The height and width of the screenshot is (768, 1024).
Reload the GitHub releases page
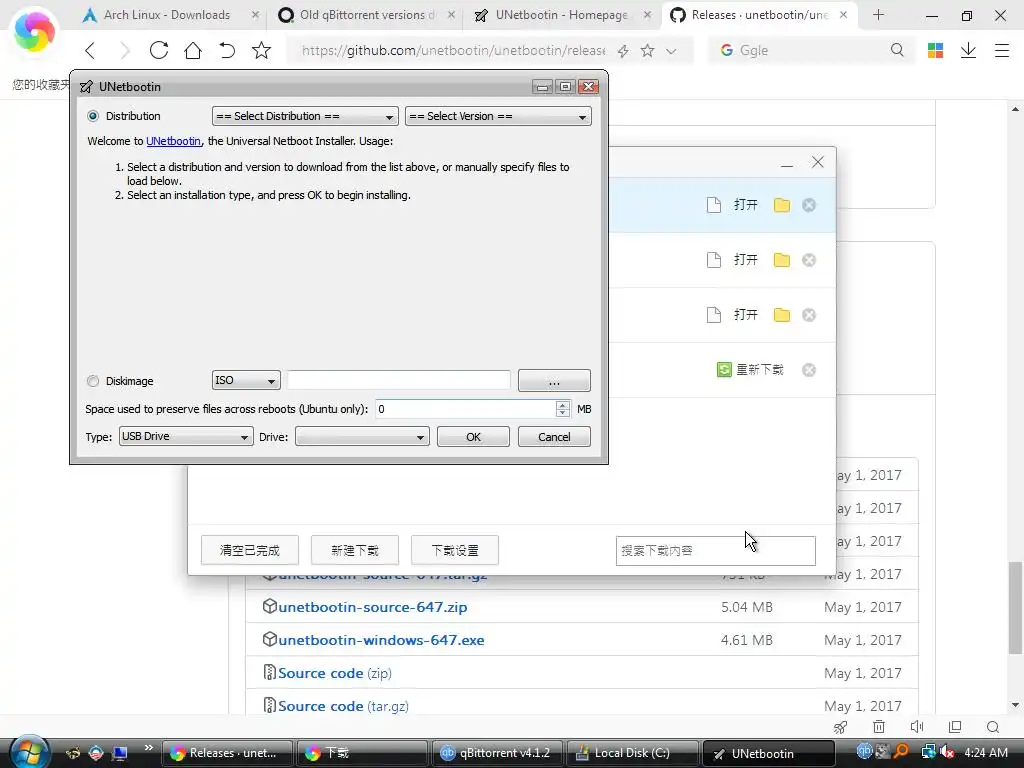point(159,50)
